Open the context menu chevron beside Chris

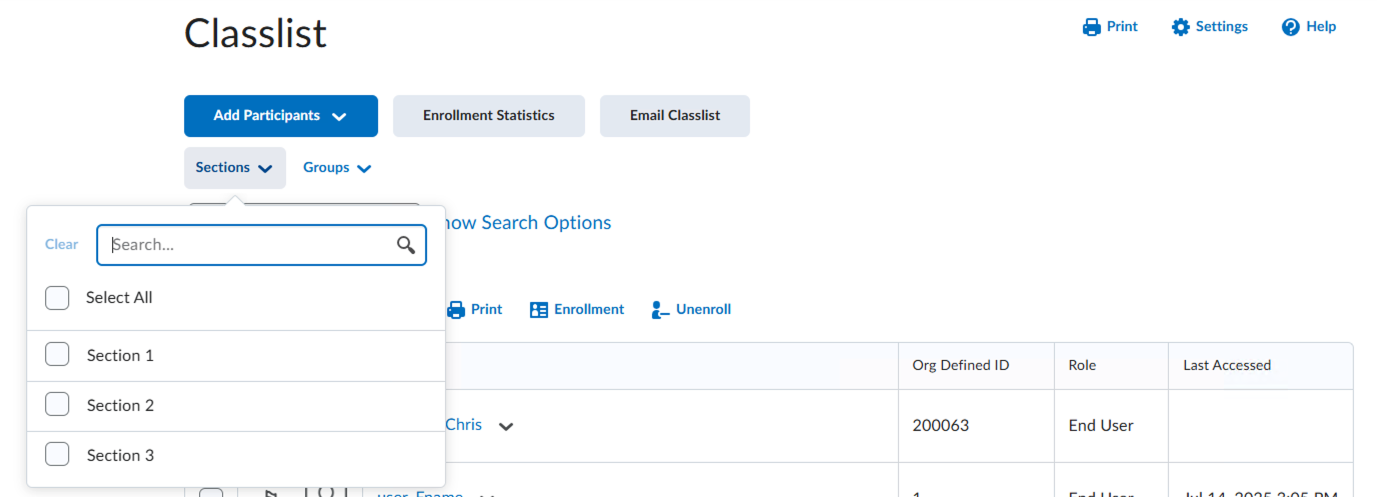tap(507, 426)
